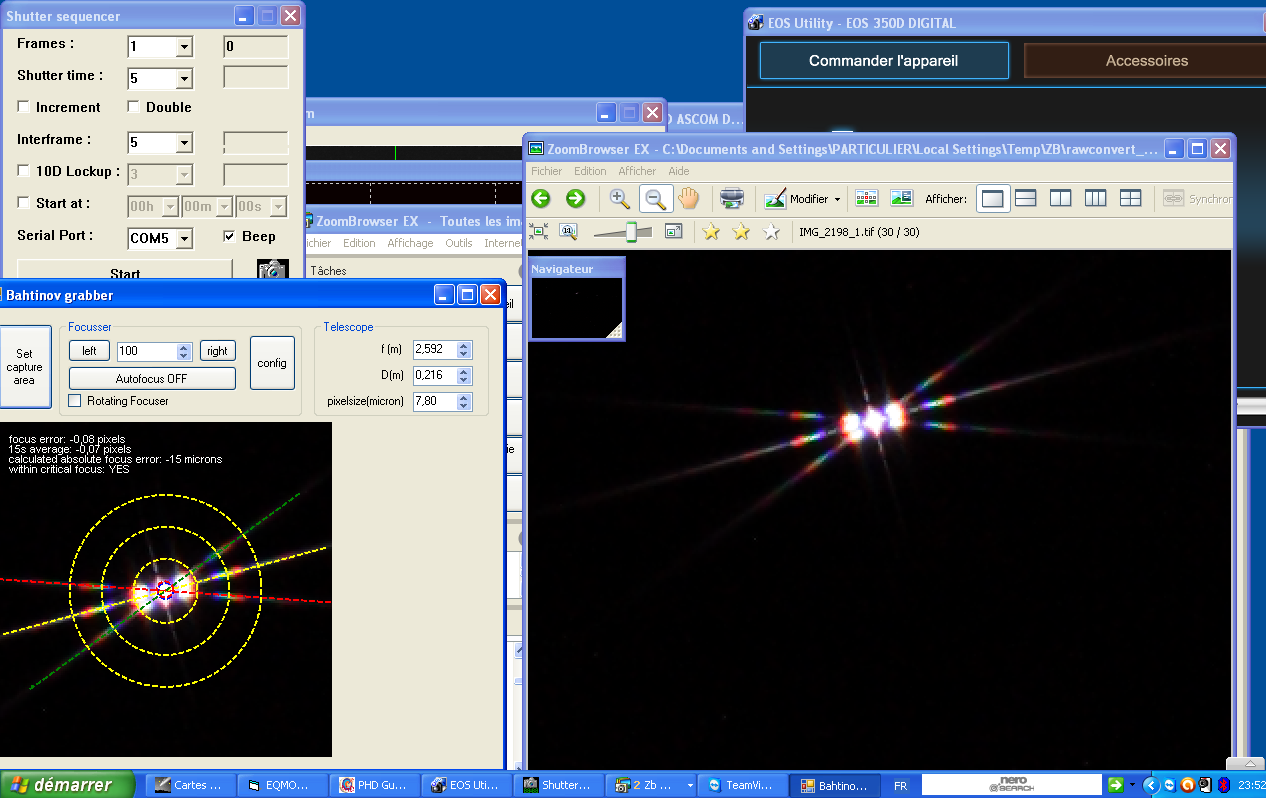
Task: Open Afficher menu in front ZoomBrowser window
Action: [x=637, y=171]
